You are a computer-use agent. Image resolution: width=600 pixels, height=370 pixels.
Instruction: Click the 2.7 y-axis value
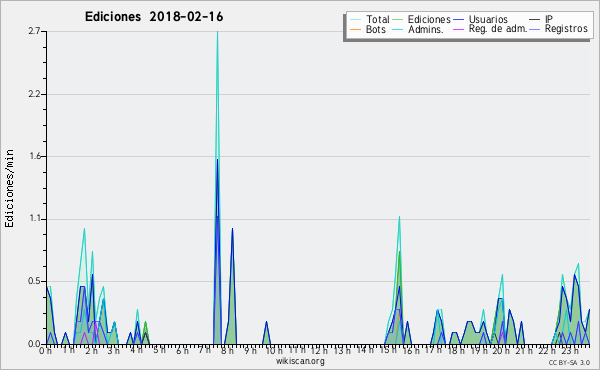(x=34, y=31)
